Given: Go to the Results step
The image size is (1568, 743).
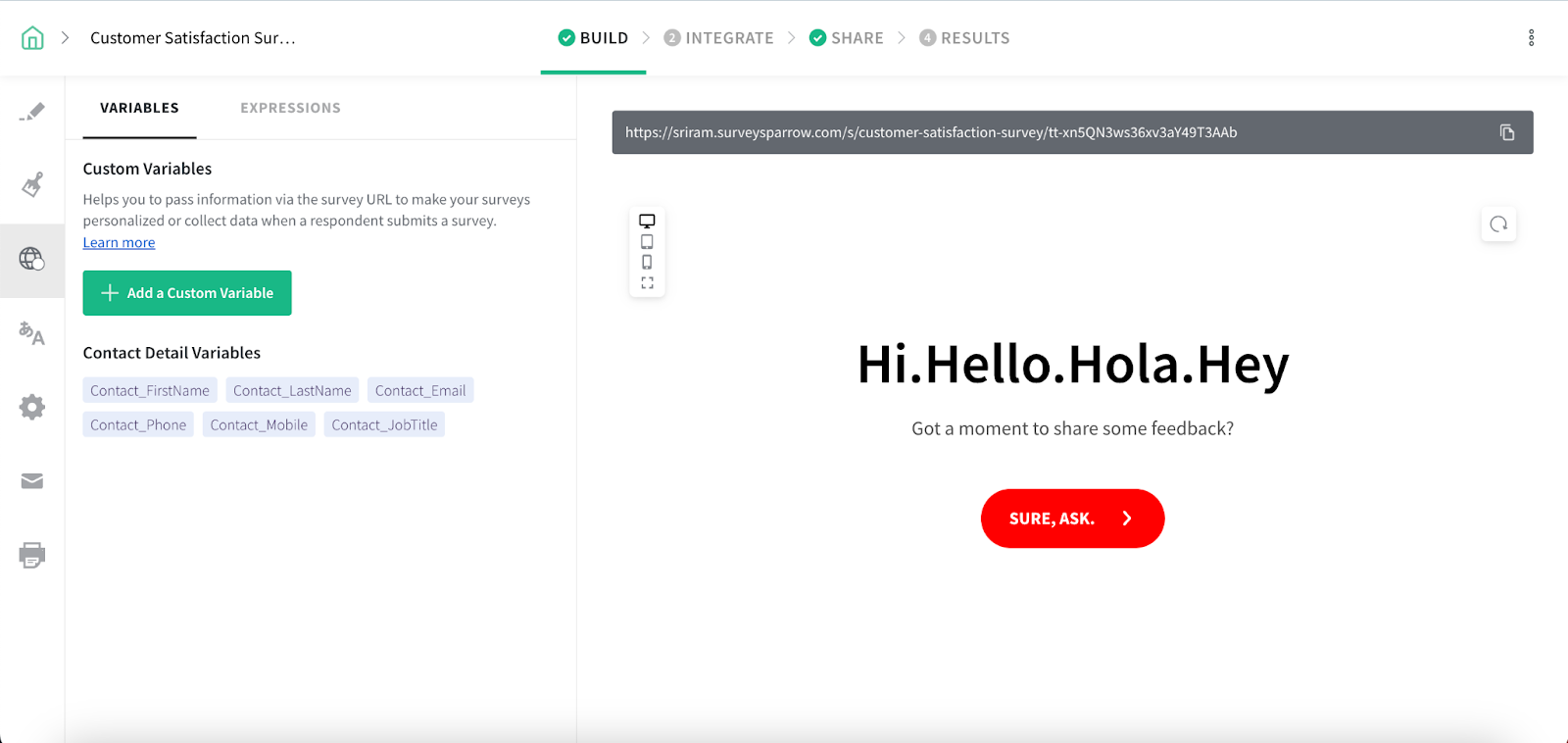Looking at the screenshot, I should pyautogui.click(x=964, y=38).
